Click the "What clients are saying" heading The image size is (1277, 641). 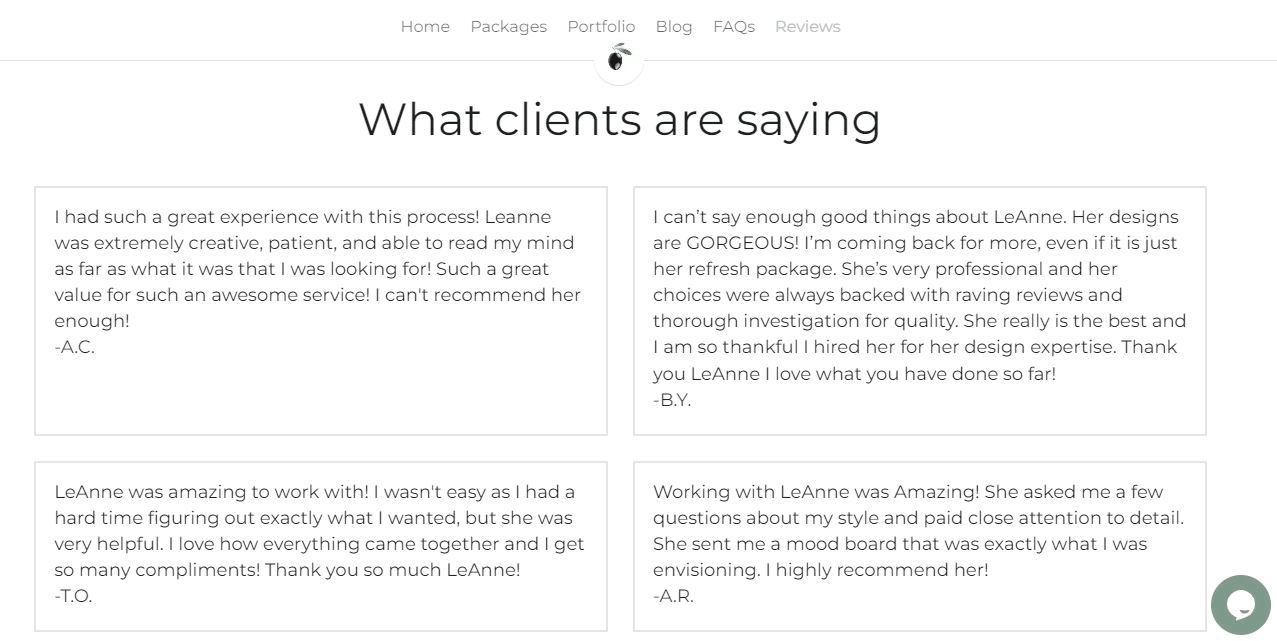tap(619, 119)
